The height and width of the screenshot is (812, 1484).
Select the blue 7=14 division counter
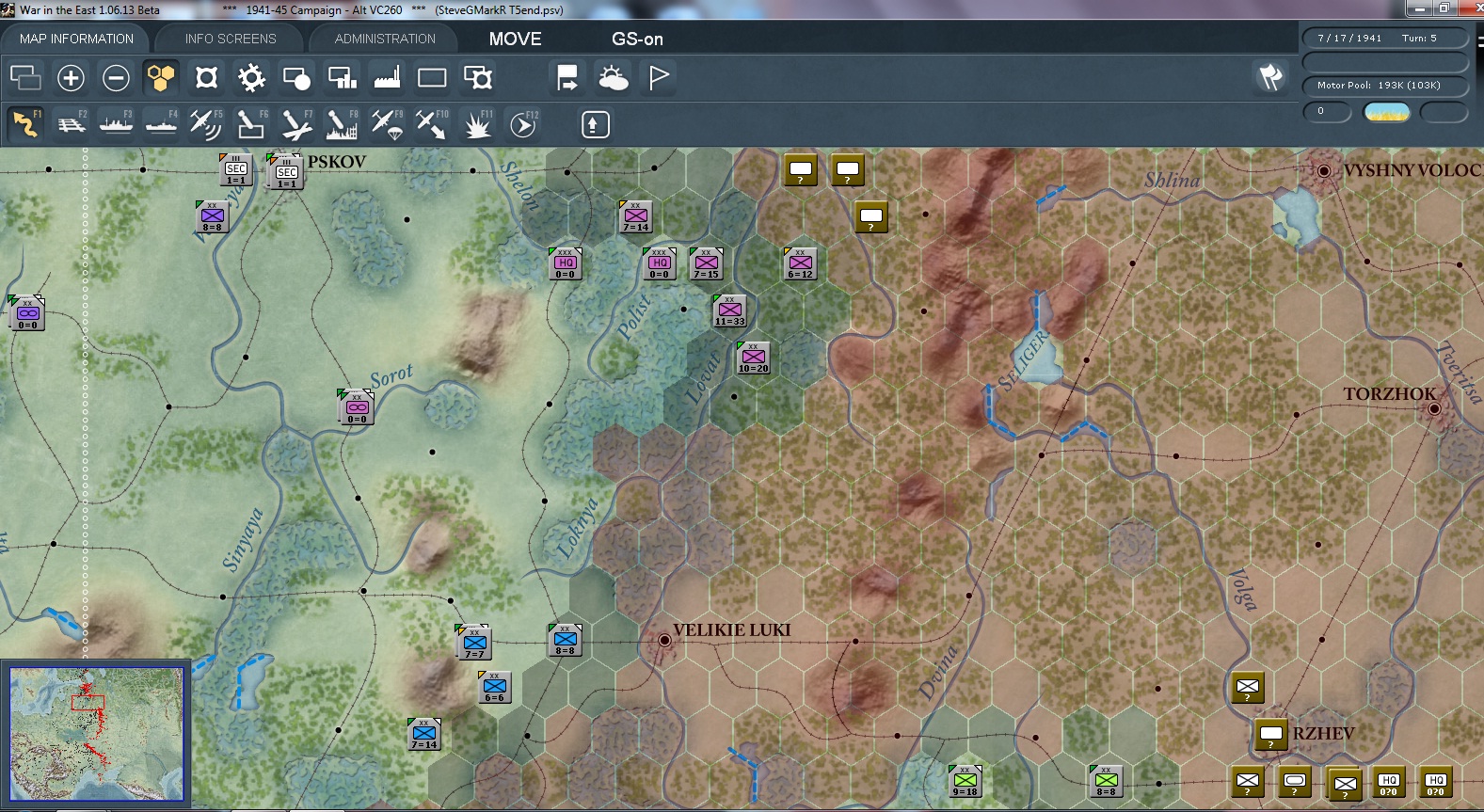pos(423,734)
